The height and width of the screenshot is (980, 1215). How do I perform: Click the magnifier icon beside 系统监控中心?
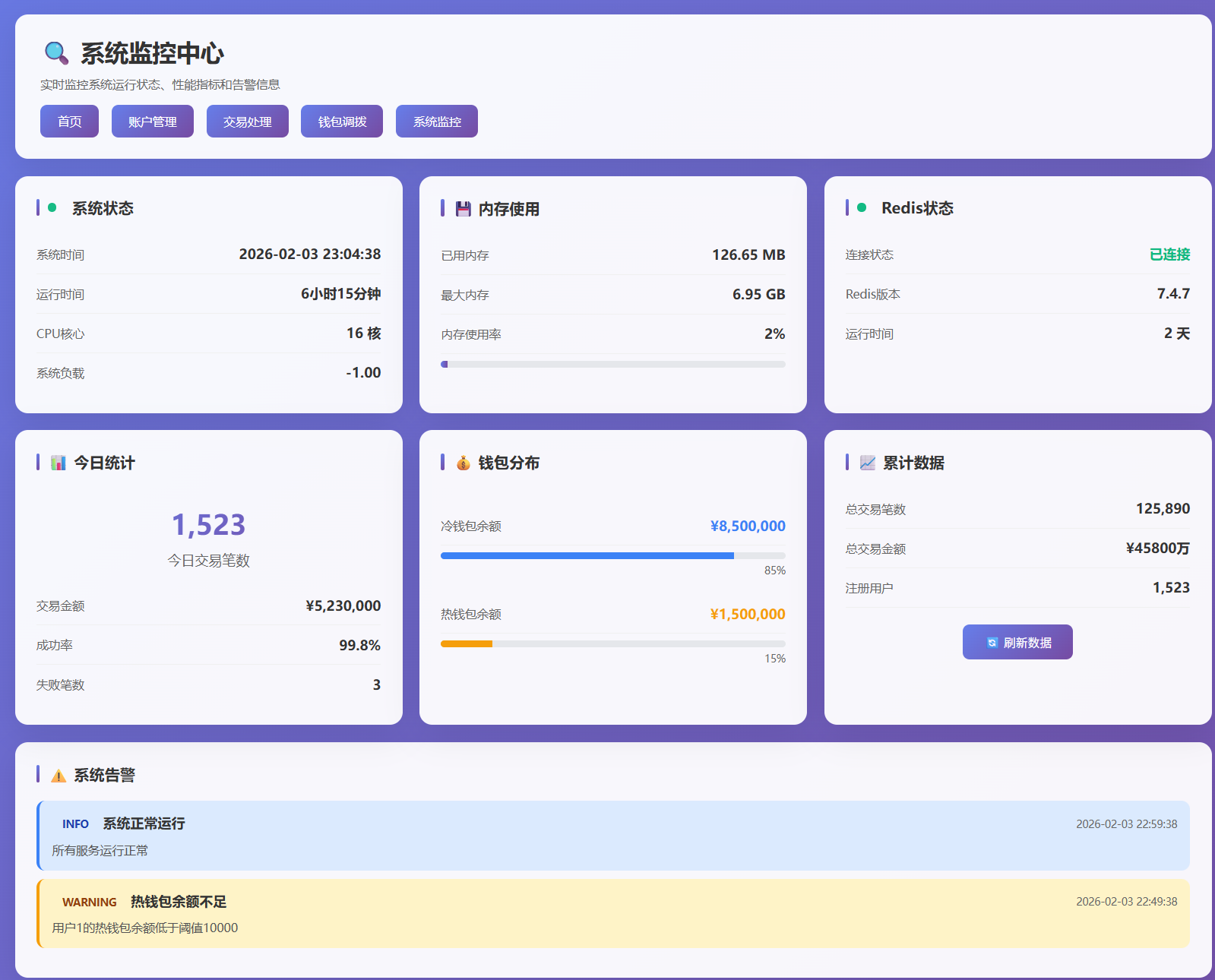57,53
